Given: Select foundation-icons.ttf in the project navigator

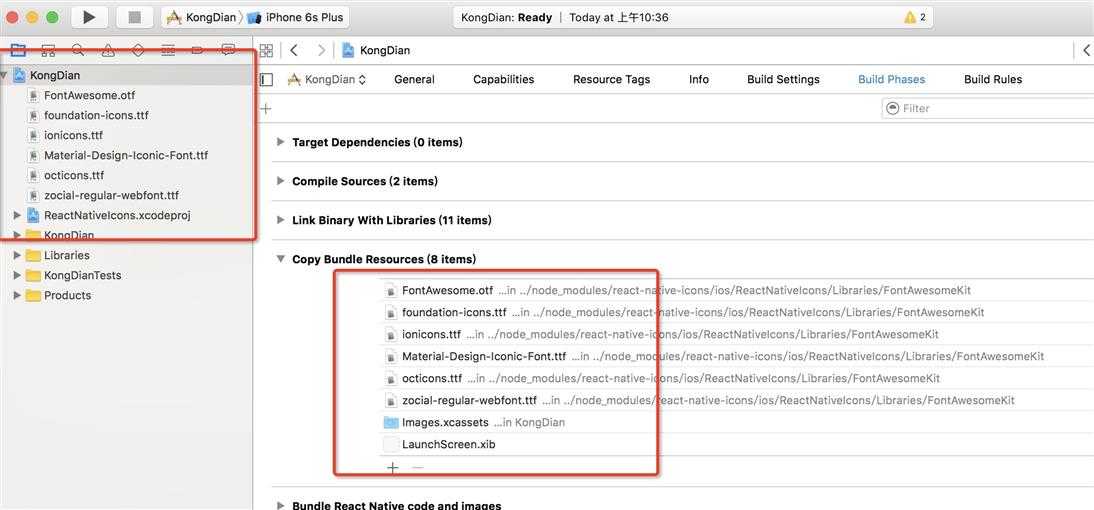Looking at the screenshot, I should [x=96, y=115].
